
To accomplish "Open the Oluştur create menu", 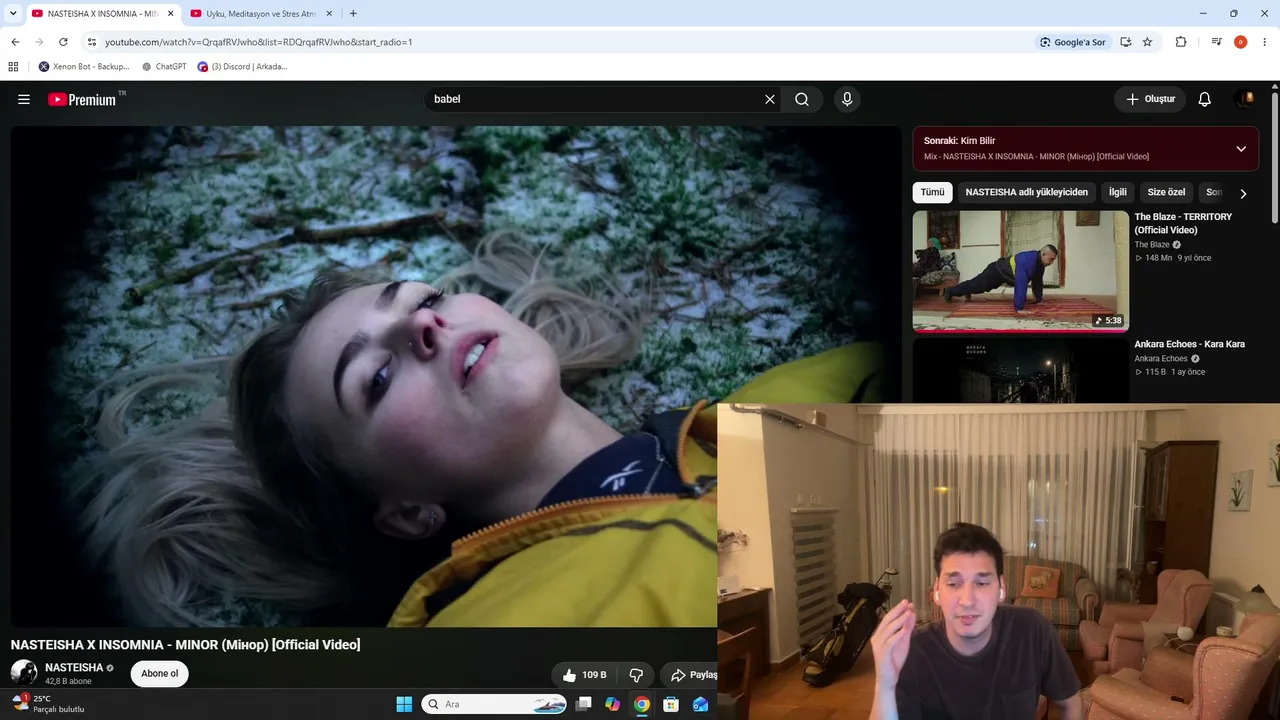I will tap(1150, 99).
